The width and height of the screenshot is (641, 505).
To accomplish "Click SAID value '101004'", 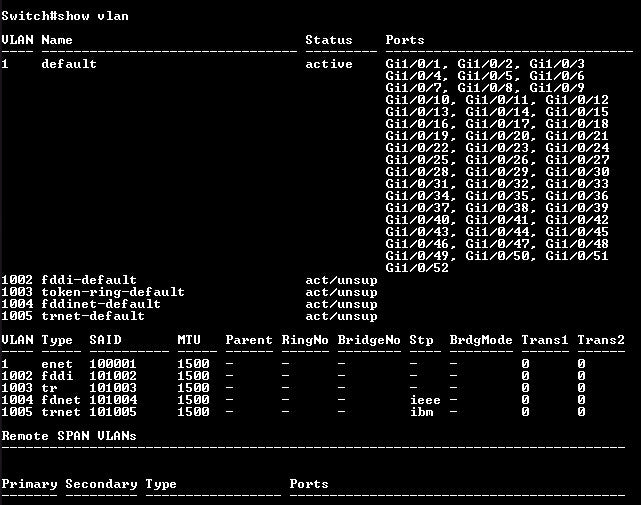I will pyautogui.click(x=113, y=400).
